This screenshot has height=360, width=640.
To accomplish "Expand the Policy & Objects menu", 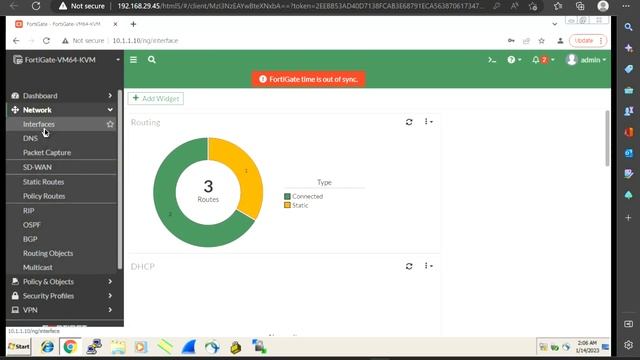I will coord(62,282).
